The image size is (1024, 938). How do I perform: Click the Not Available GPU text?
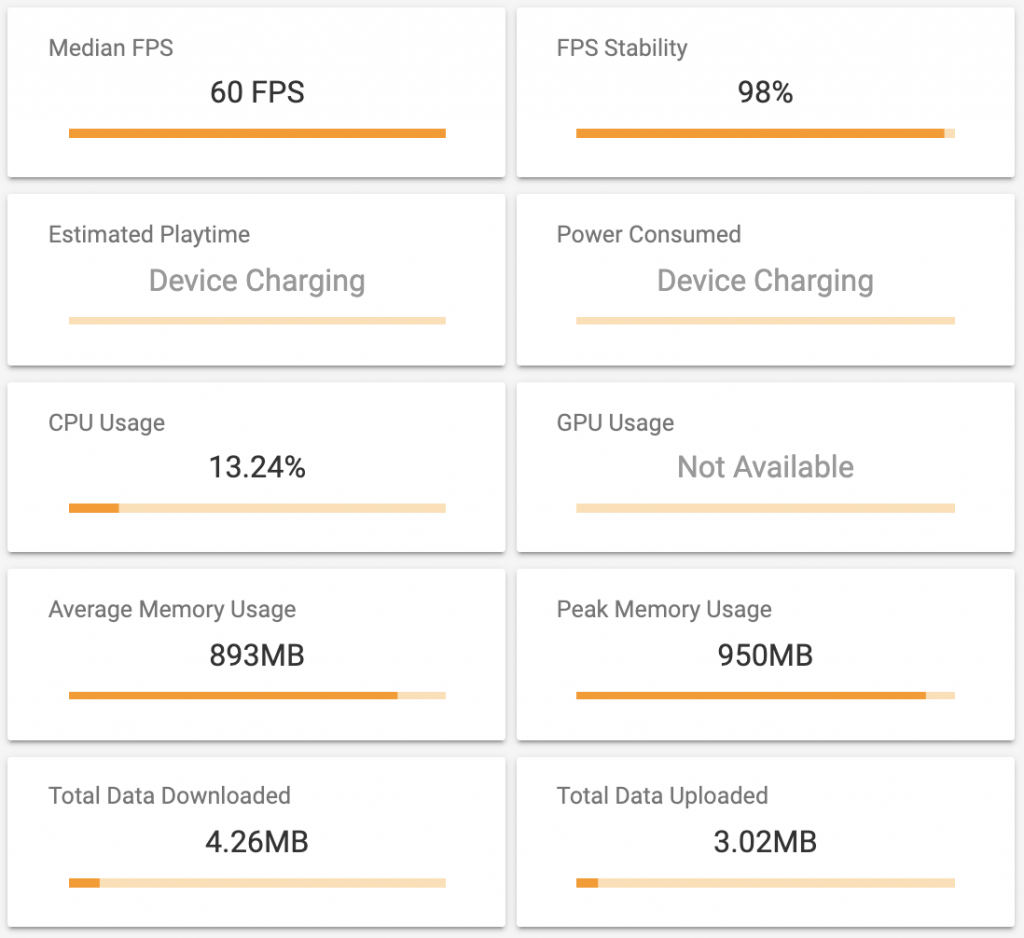[765, 467]
